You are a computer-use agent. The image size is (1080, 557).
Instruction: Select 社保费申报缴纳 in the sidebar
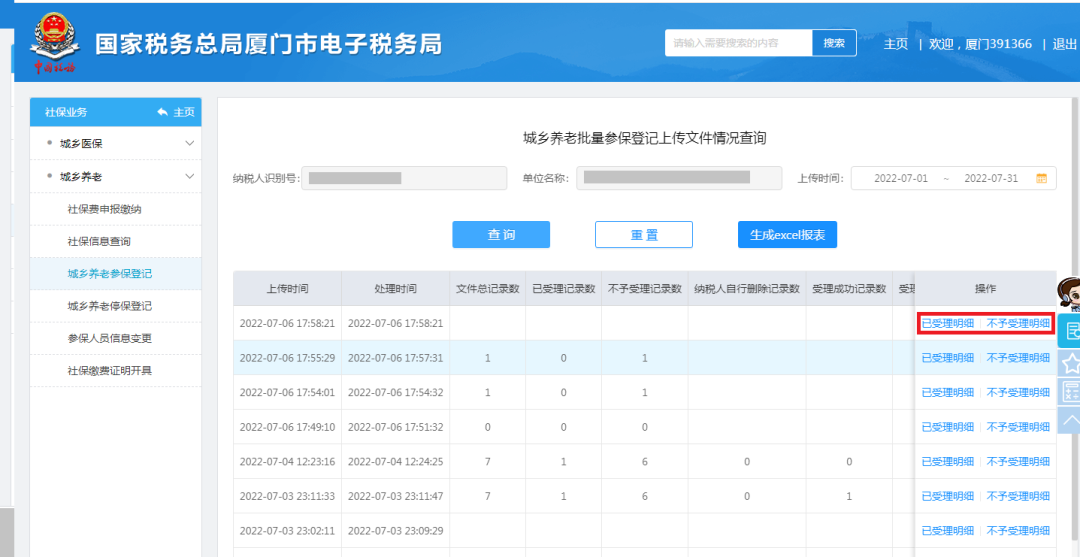[104, 209]
